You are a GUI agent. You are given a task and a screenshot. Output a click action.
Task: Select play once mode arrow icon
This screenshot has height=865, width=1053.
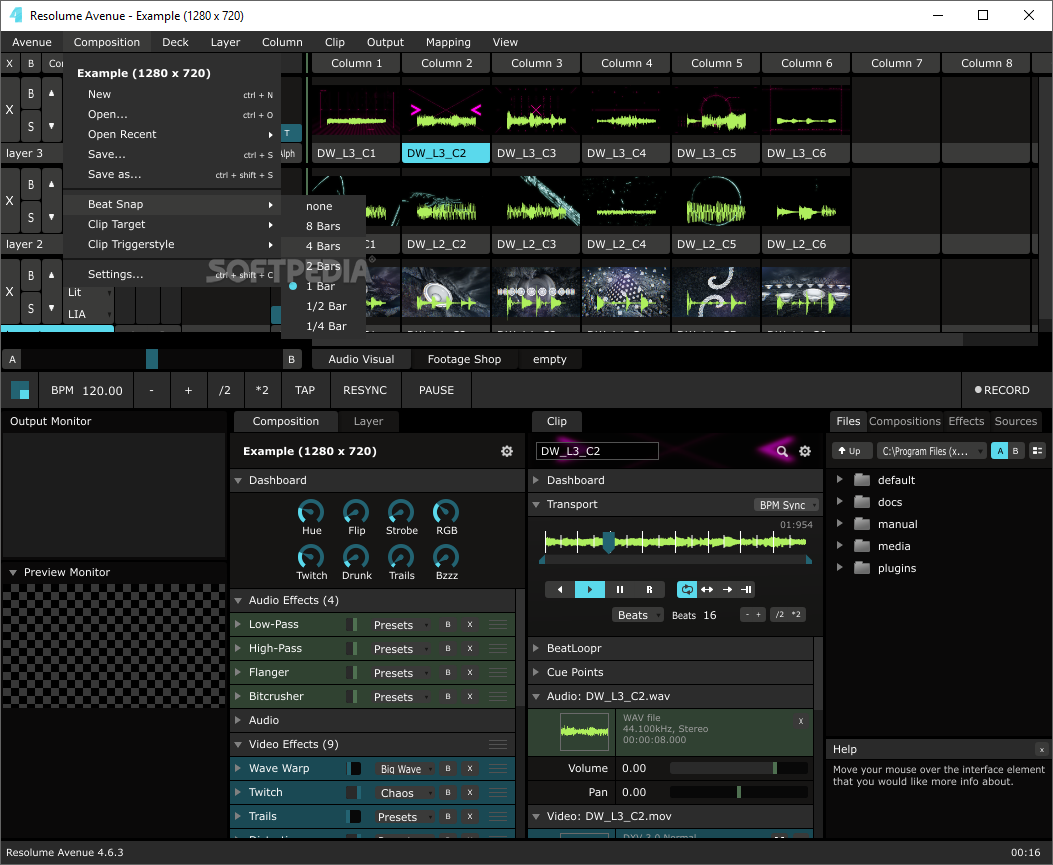tap(727, 590)
